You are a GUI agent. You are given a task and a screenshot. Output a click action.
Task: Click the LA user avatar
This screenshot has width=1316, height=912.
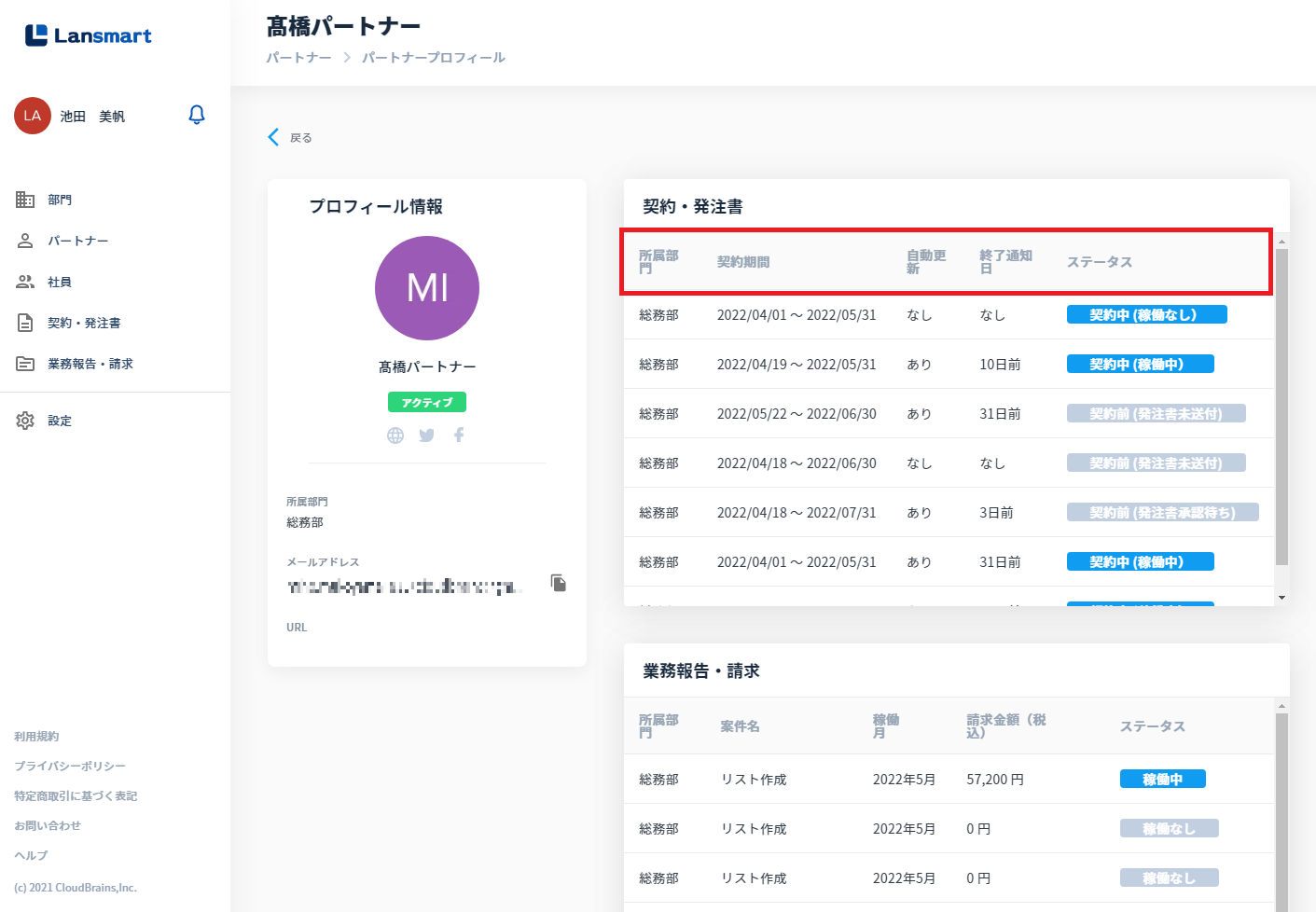tap(33, 116)
